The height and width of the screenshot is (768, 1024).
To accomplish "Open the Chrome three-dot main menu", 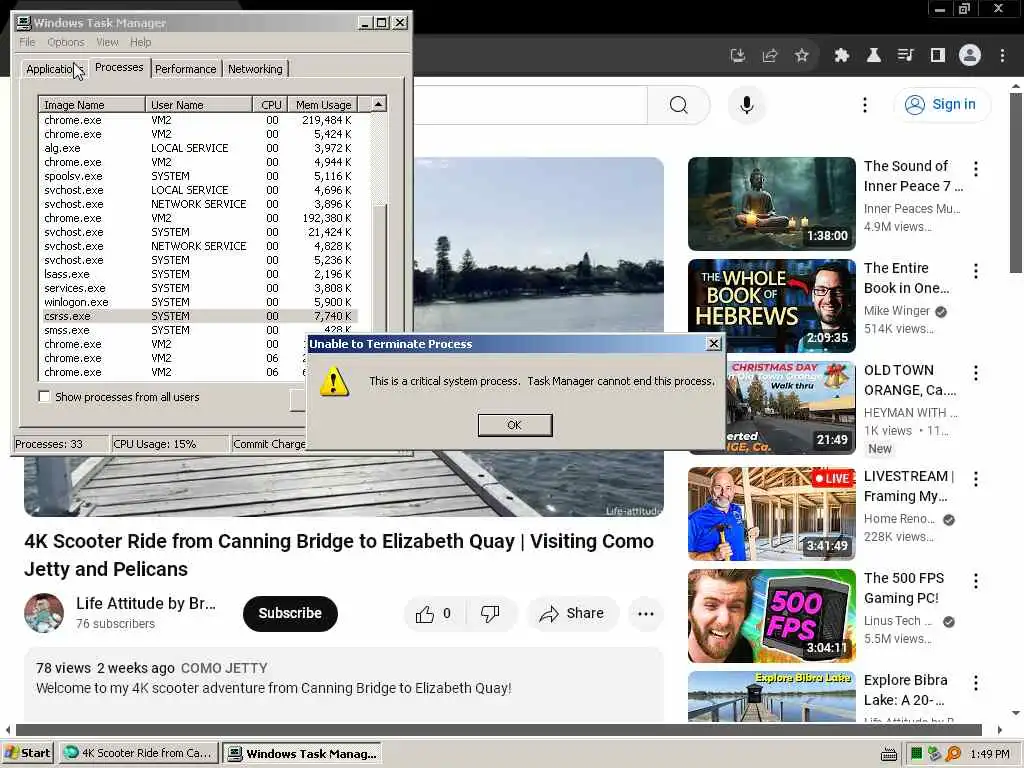I will click(x=1002, y=56).
